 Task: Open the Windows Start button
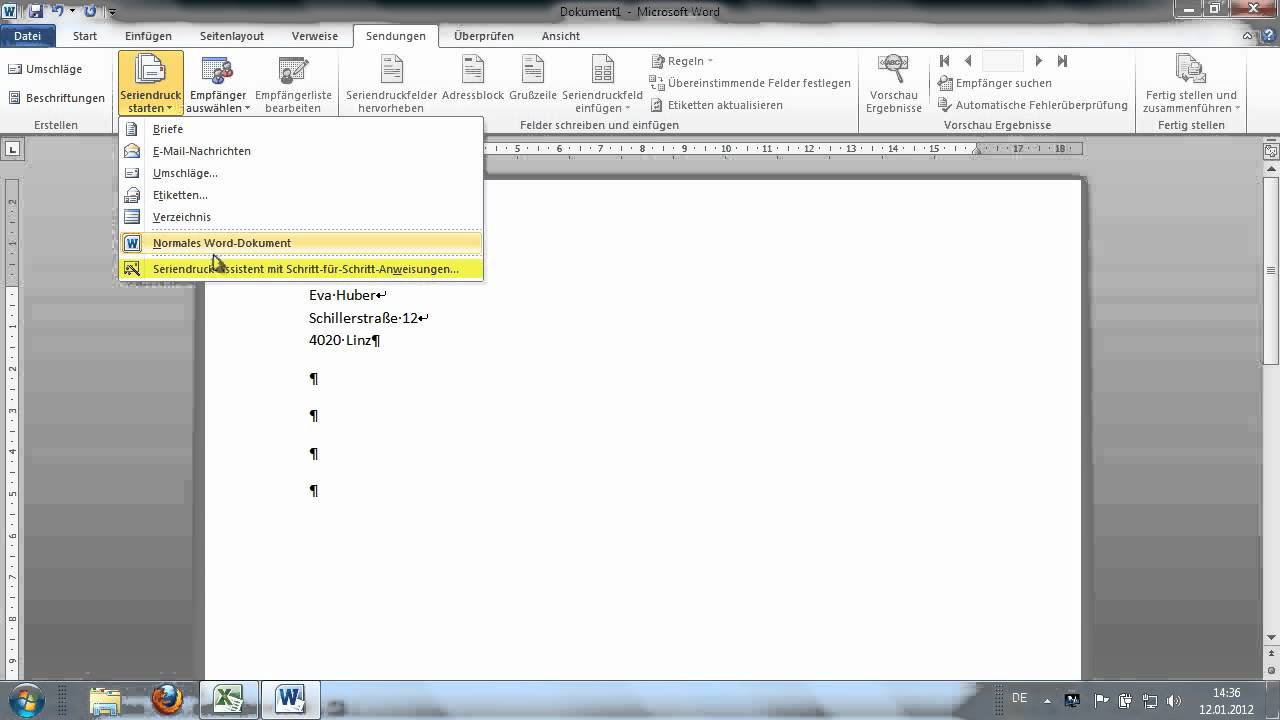click(25, 699)
